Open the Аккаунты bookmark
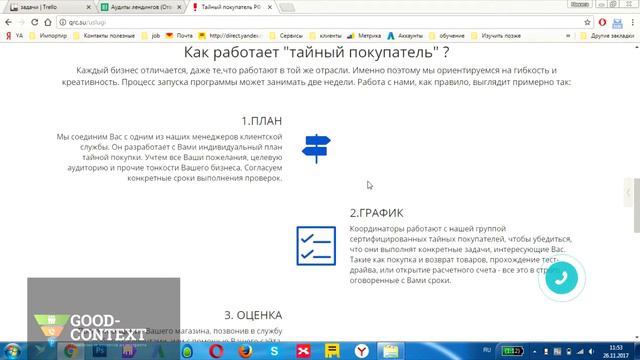640x360 pixels. [405, 36]
